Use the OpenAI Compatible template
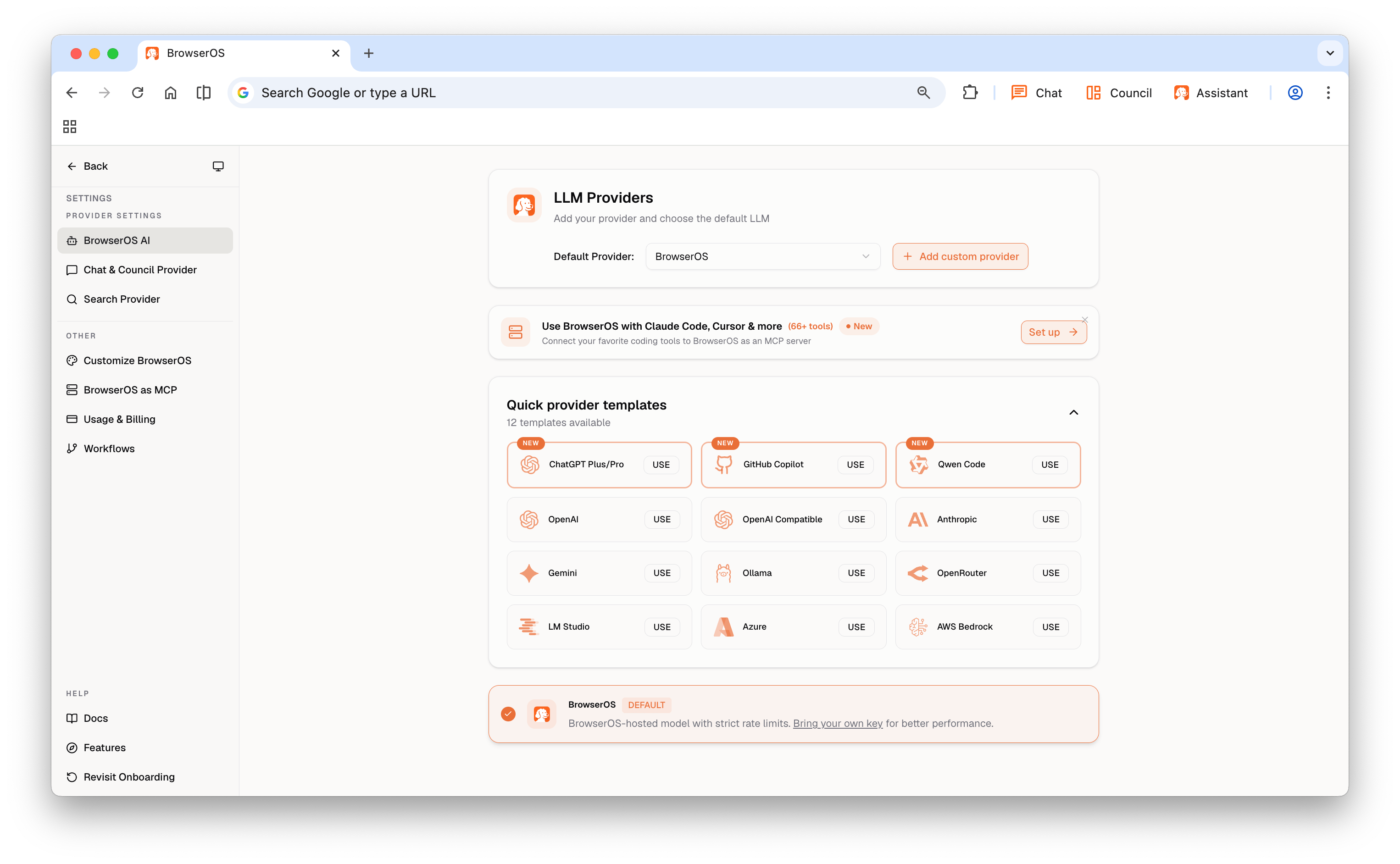 coord(856,520)
